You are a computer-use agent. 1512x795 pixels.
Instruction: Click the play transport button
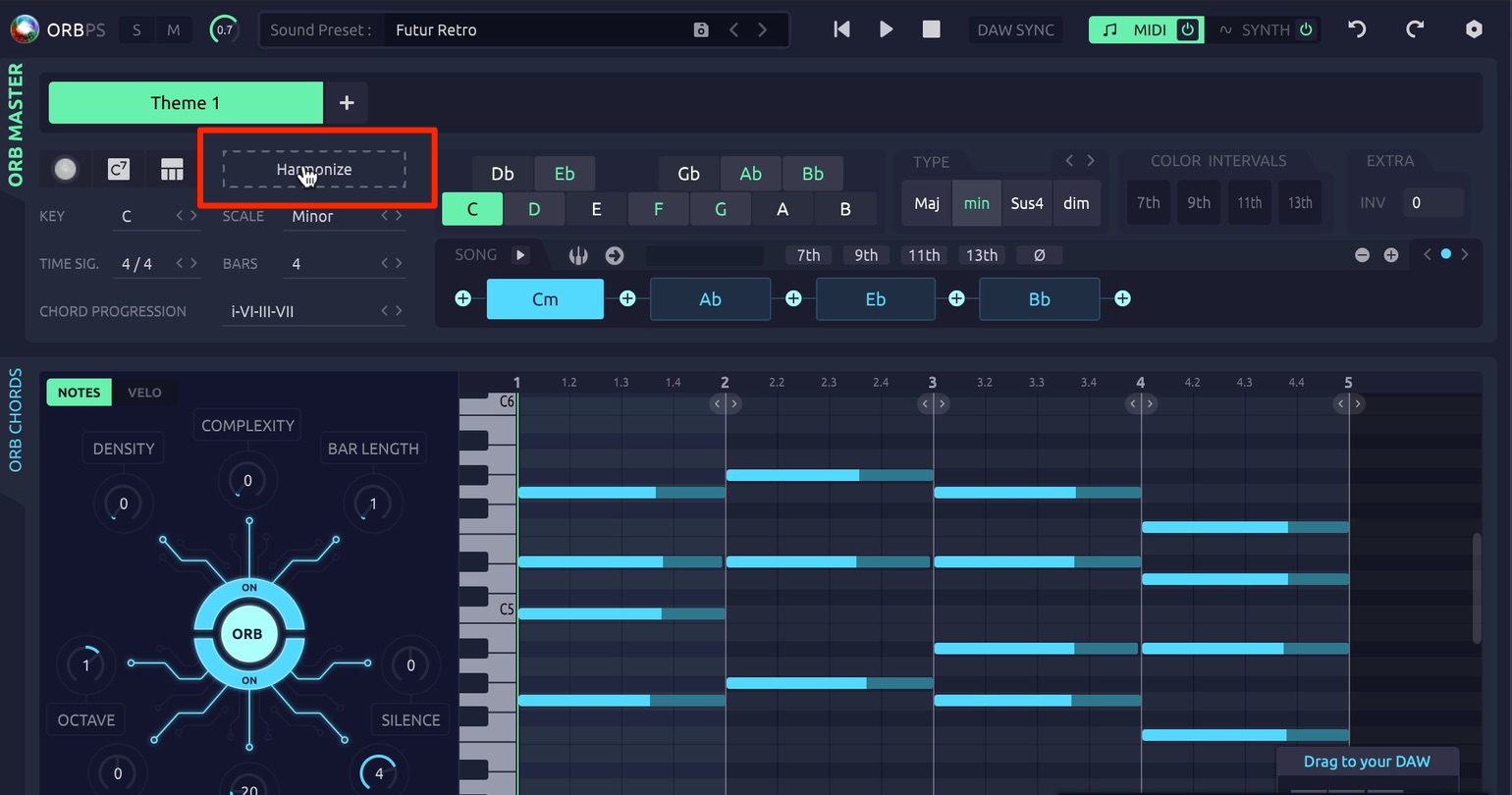click(887, 29)
